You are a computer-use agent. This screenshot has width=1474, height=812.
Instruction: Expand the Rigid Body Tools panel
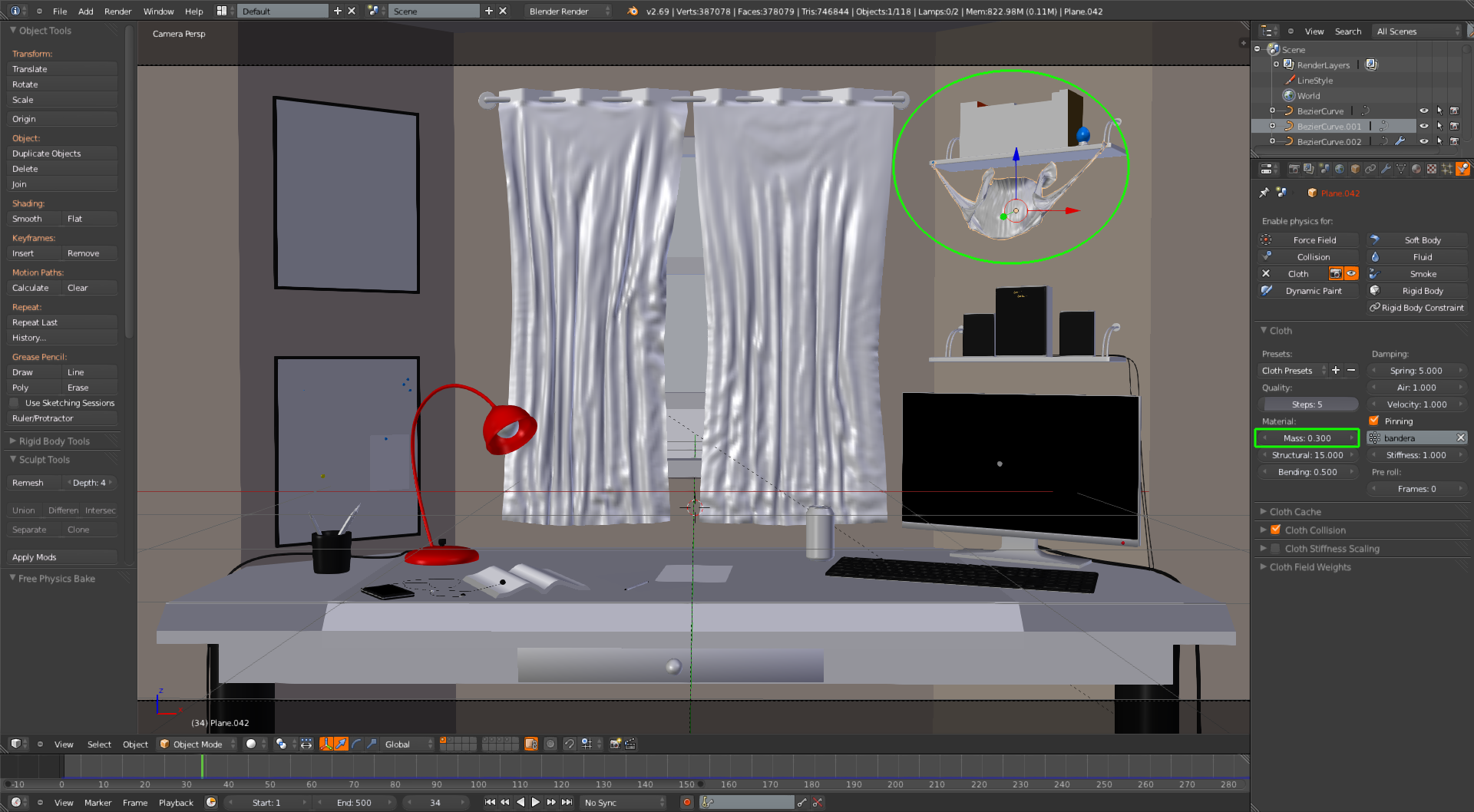(55, 441)
